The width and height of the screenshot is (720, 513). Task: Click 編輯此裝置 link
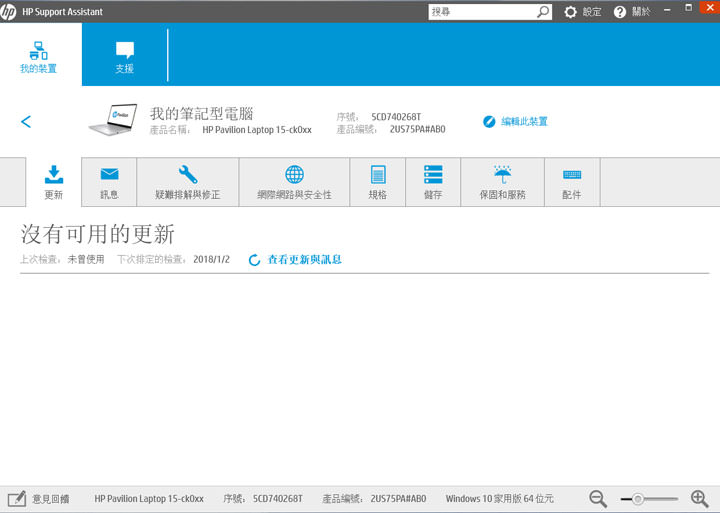point(516,122)
